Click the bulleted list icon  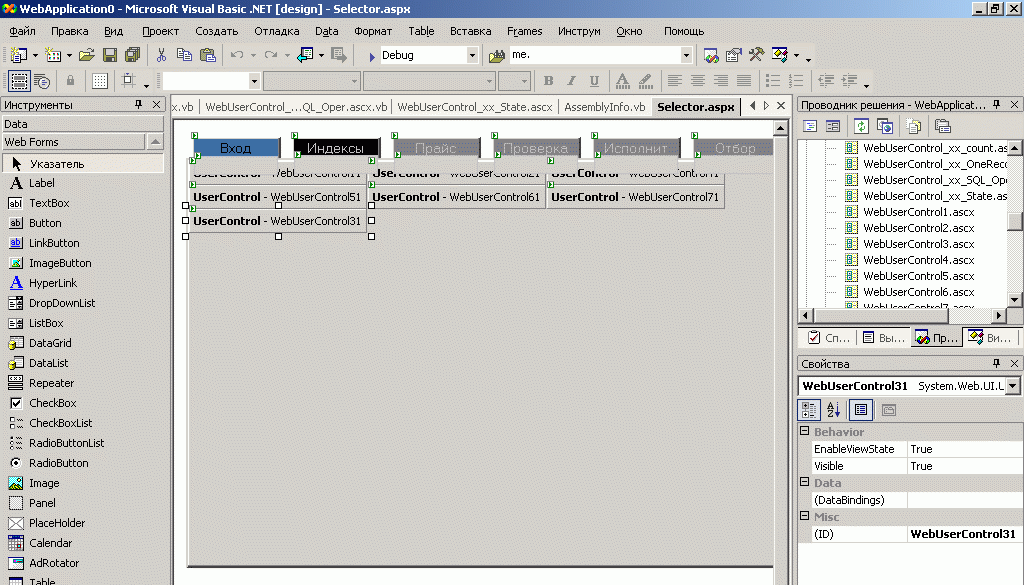tap(773, 81)
